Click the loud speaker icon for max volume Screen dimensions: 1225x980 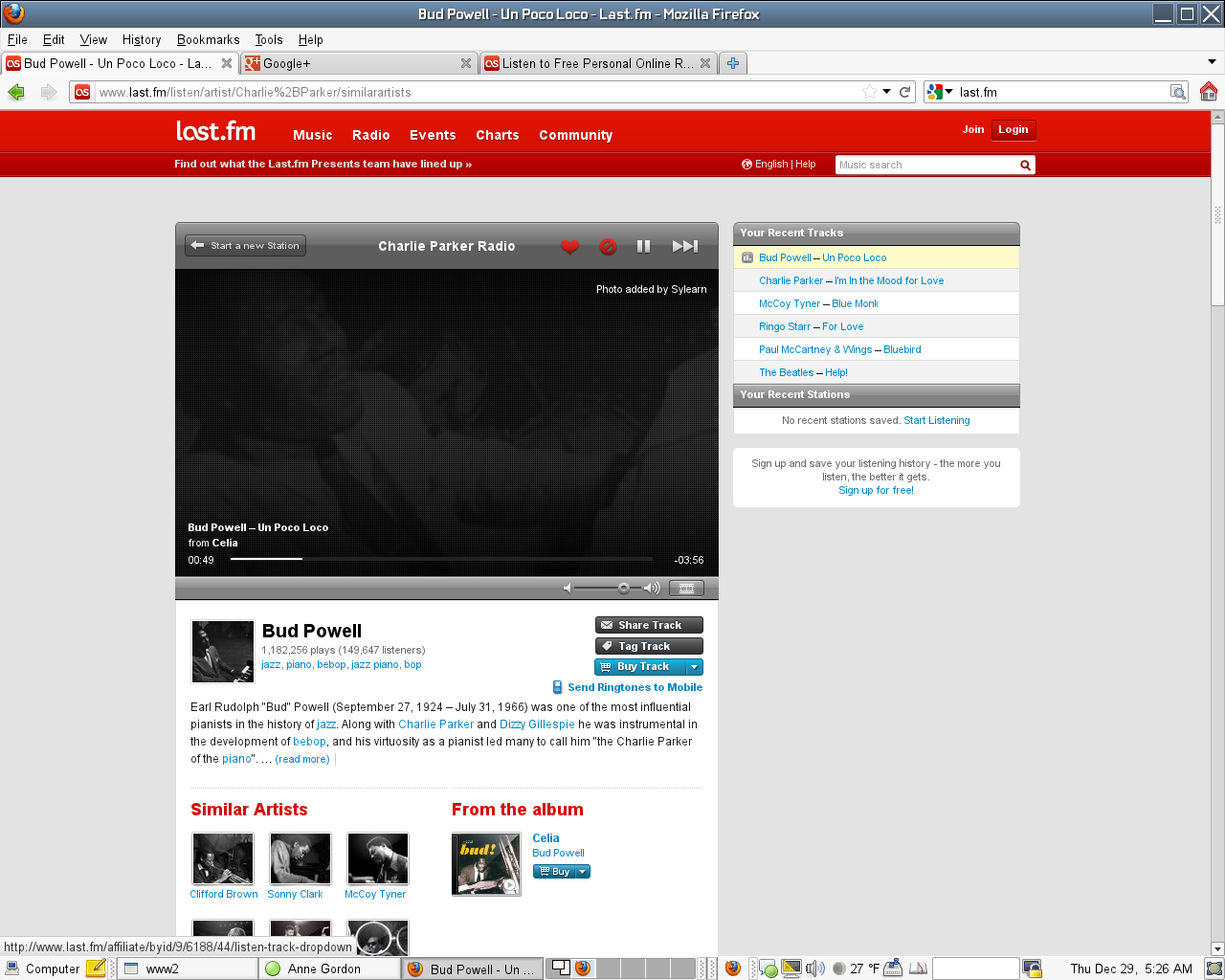click(x=652, y=588)
